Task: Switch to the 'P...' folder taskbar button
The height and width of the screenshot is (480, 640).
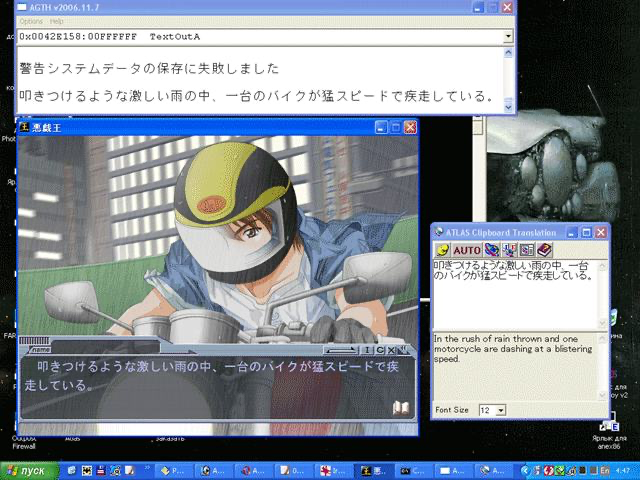Action: (174, 471)
